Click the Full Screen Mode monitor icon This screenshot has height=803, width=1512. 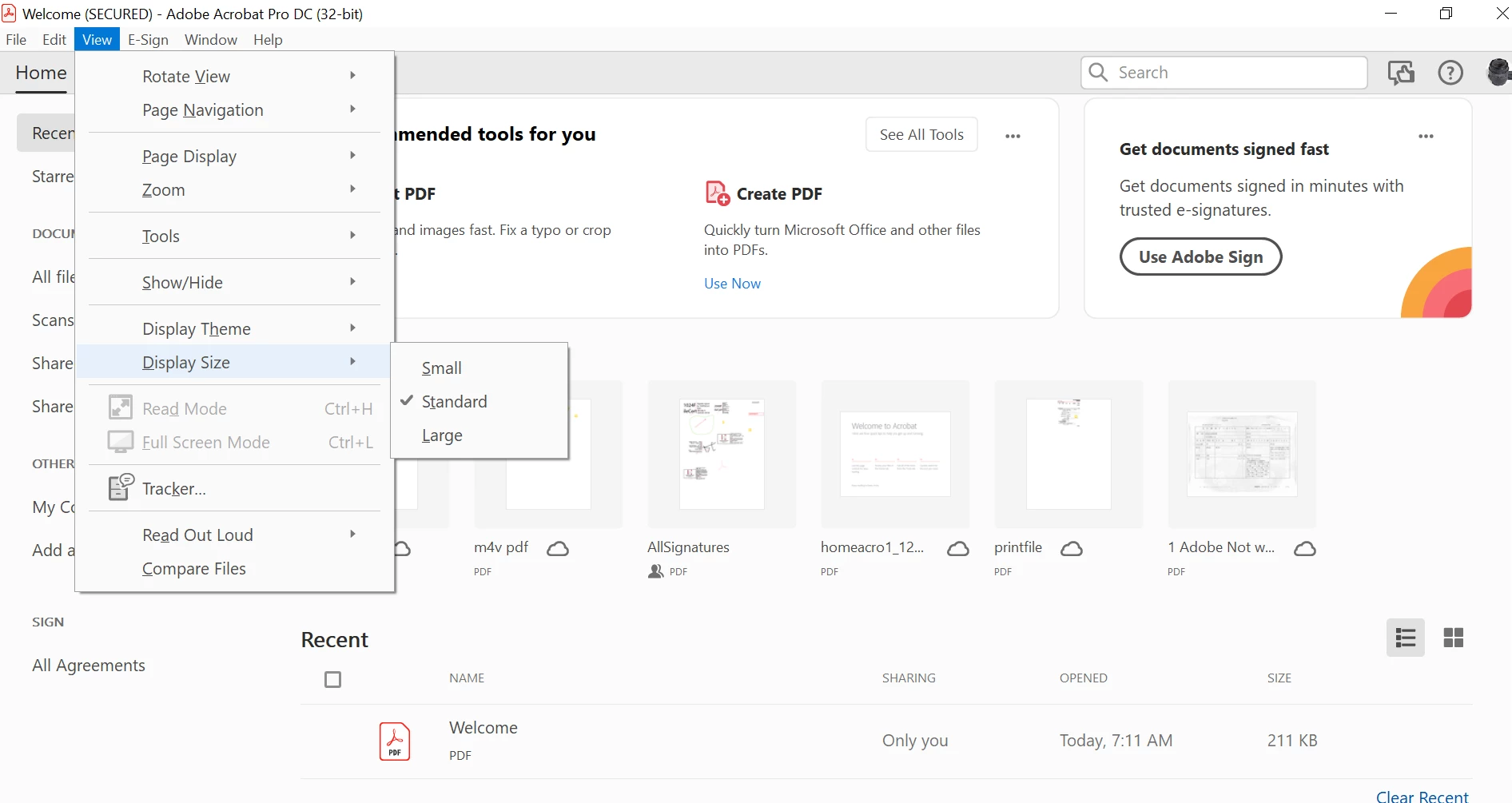(121, 441)
